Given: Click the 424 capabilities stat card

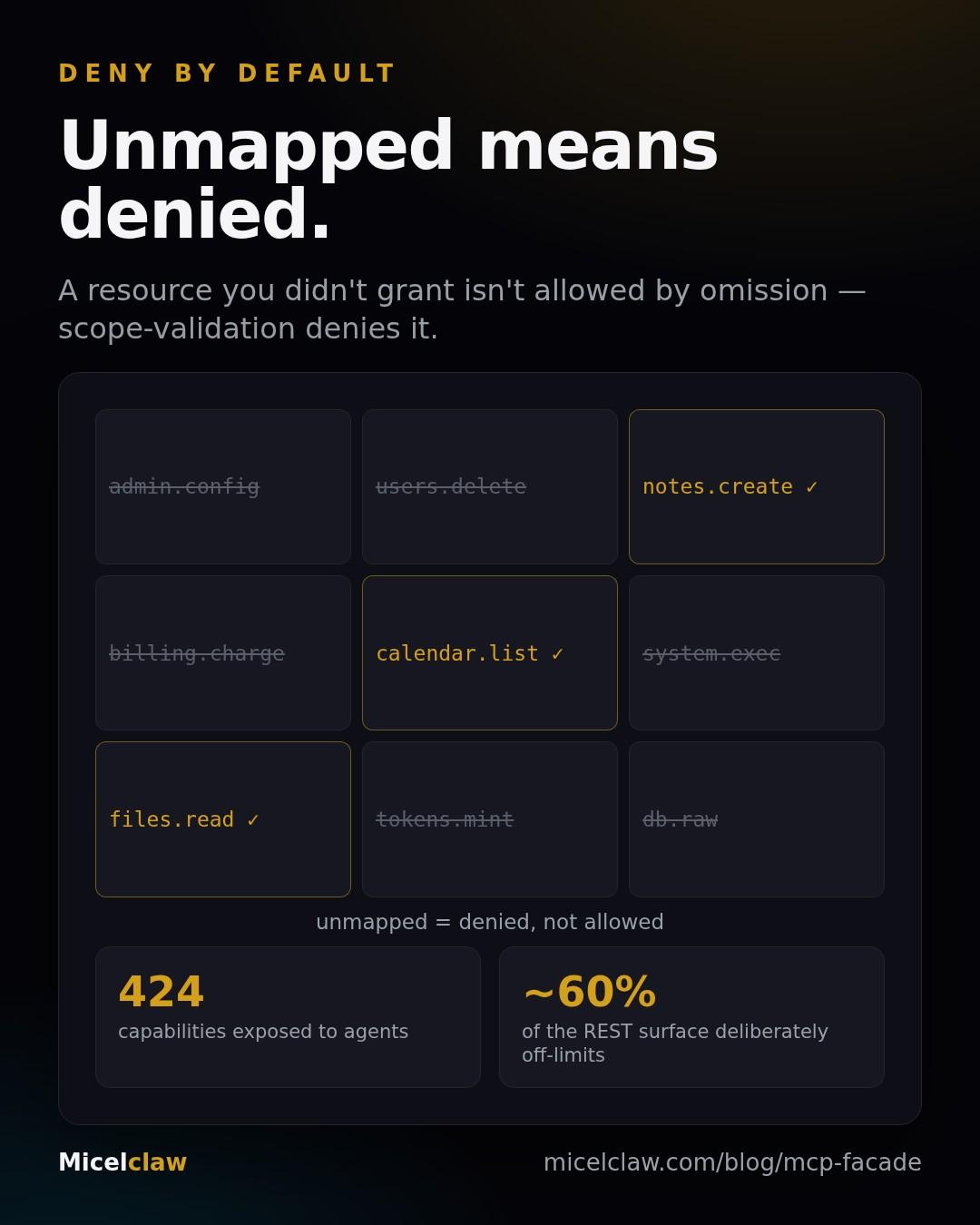Looking at the screenshot, I should click(288, 1017).
